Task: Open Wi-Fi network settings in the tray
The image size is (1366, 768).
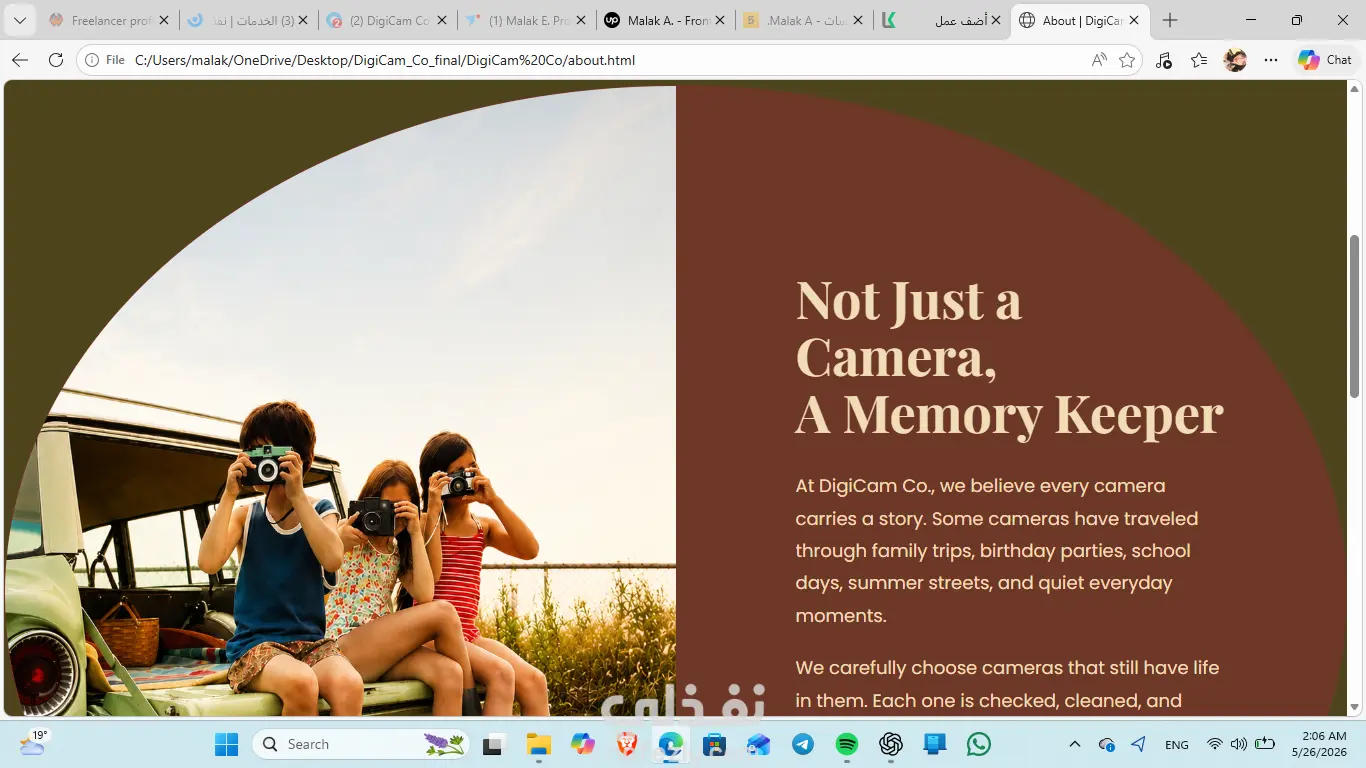Action: (1215, 744)
